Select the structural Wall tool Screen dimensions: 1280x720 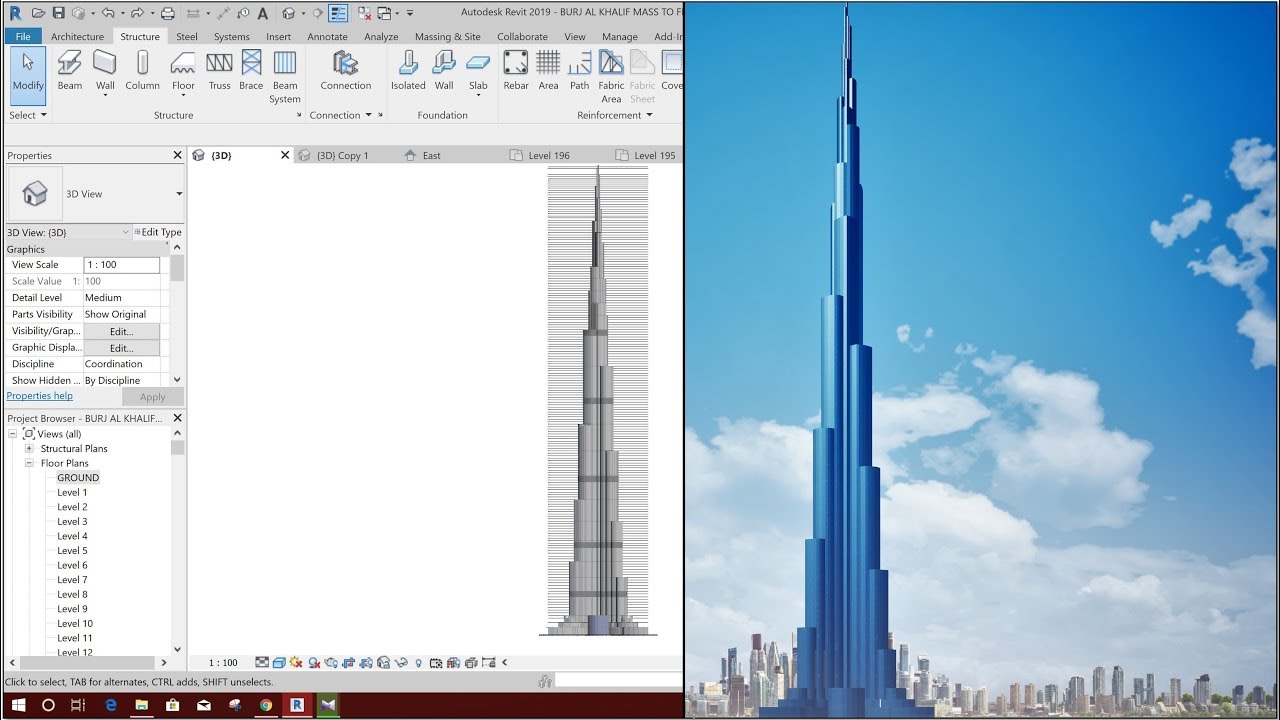[x=105, y=73]
